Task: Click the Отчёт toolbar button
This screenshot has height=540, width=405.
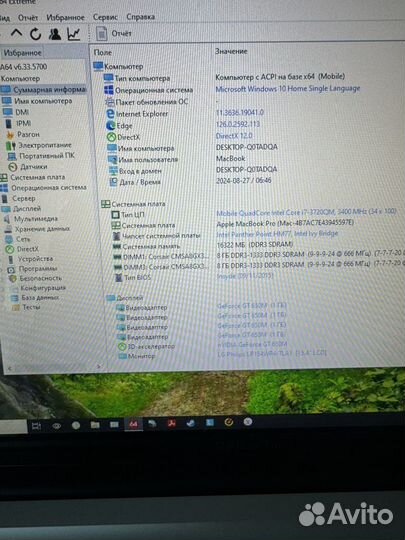Action: 114,33
